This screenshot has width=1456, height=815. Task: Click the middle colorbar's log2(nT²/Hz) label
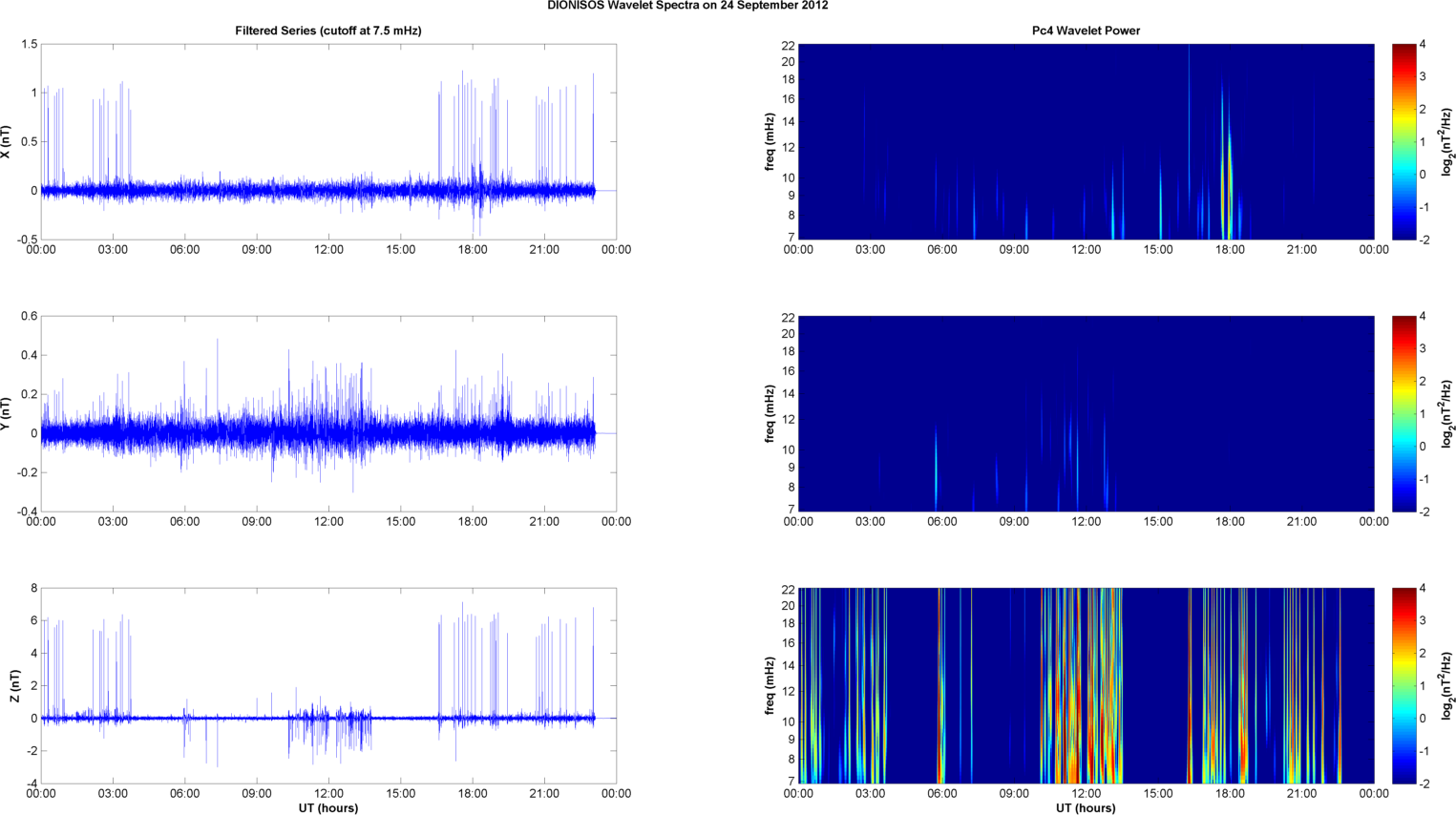click(1447, 413)
